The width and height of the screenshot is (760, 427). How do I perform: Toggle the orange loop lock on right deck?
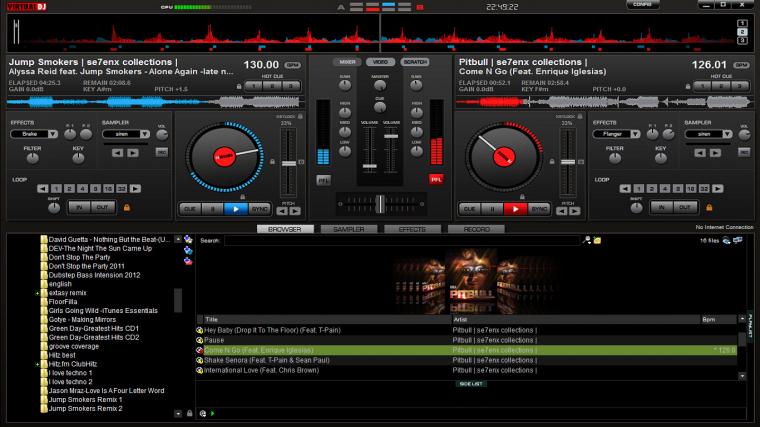coord(709,207)
